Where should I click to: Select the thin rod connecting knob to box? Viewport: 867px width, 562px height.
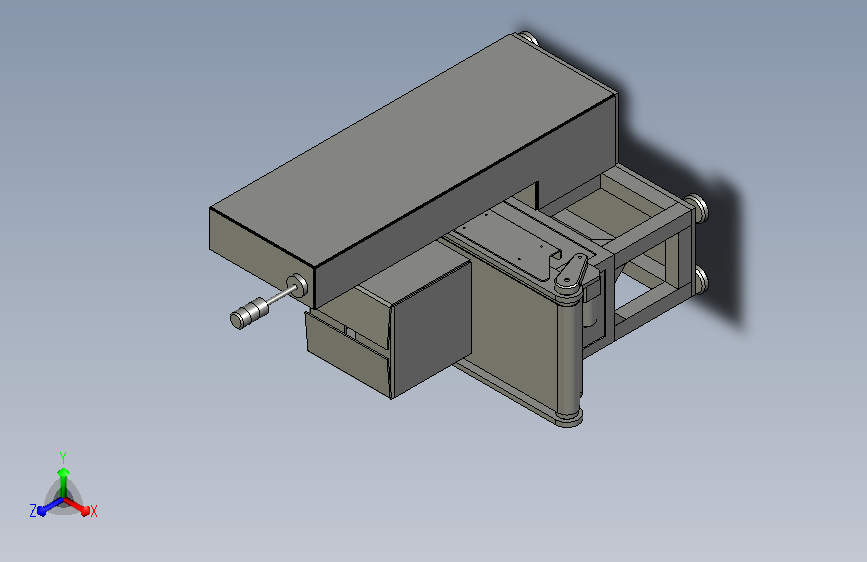(x=281, y=296)
